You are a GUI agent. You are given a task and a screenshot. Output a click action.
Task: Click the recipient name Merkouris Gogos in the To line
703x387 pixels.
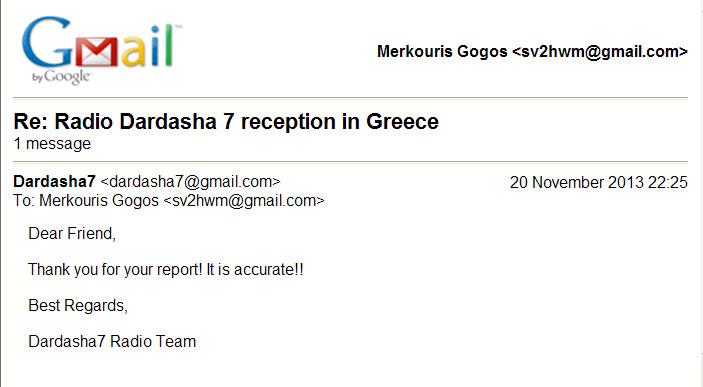99,200
